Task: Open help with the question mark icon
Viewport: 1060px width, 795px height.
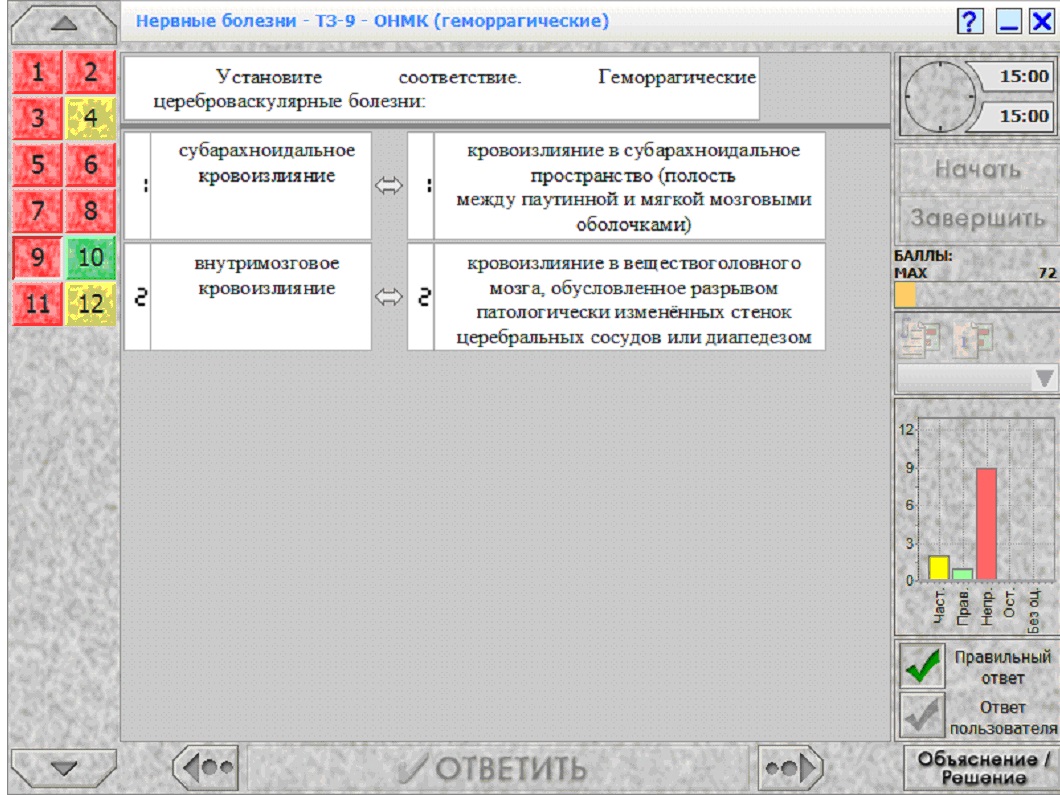Action: [x=970, y=22]
